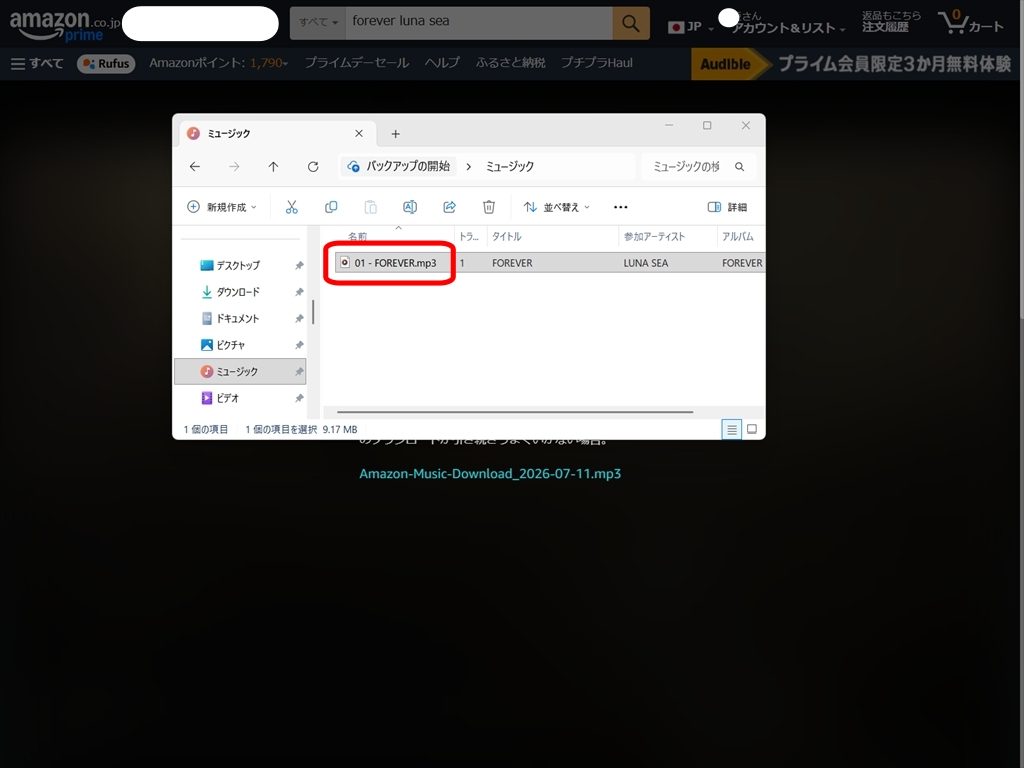Click the Rufus button
Image resolution: width=1024 pixels, height=768 pixels.
106,63
